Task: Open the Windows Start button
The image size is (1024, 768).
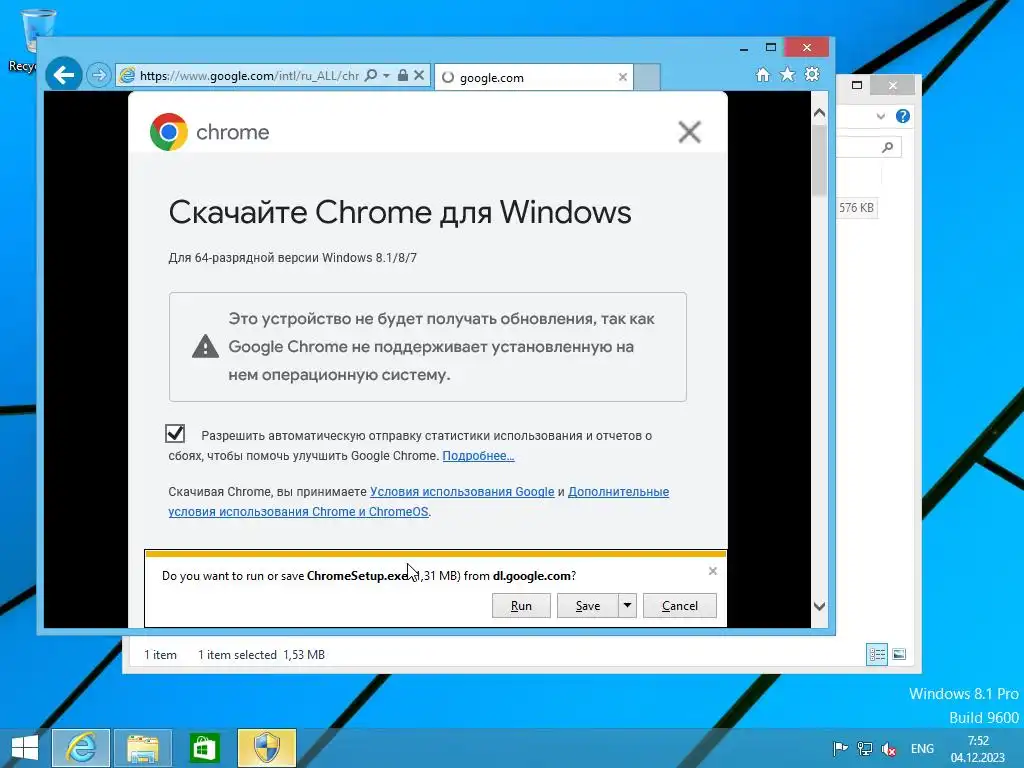Action: (x=25, y=748)
